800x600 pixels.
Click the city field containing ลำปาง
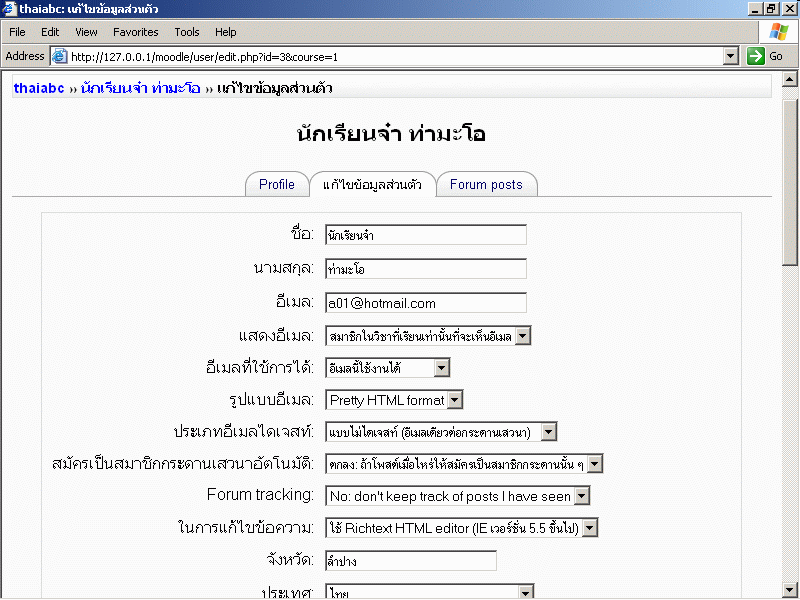(x=411, y=561)
